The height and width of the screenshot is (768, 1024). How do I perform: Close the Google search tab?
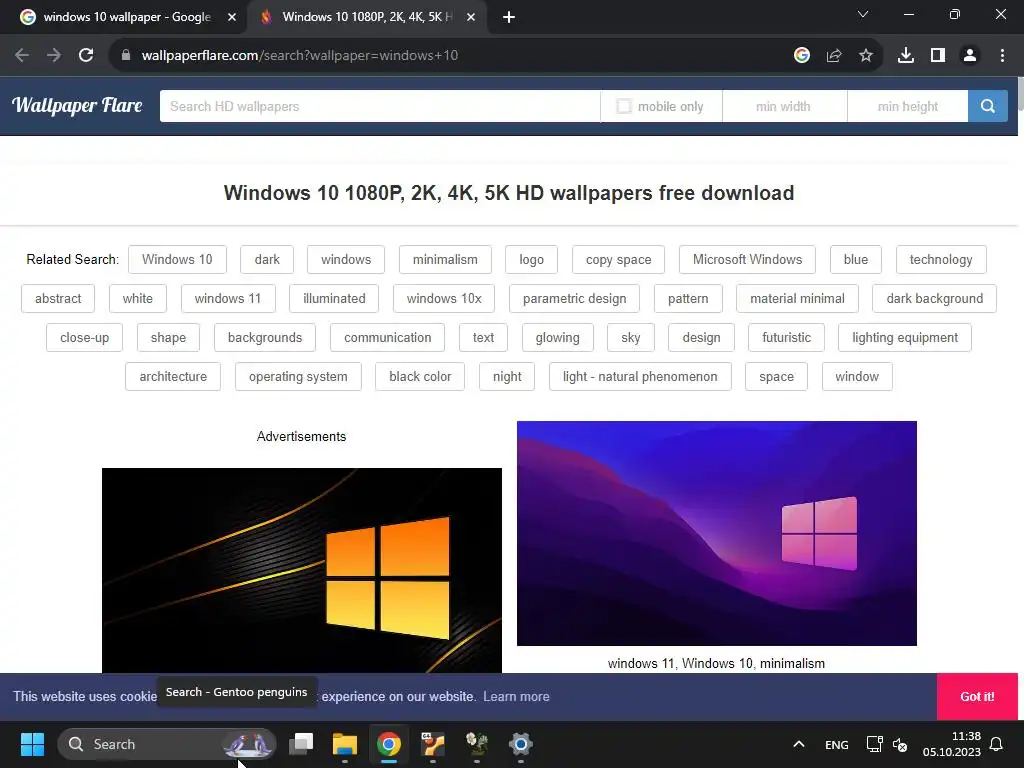232,17
